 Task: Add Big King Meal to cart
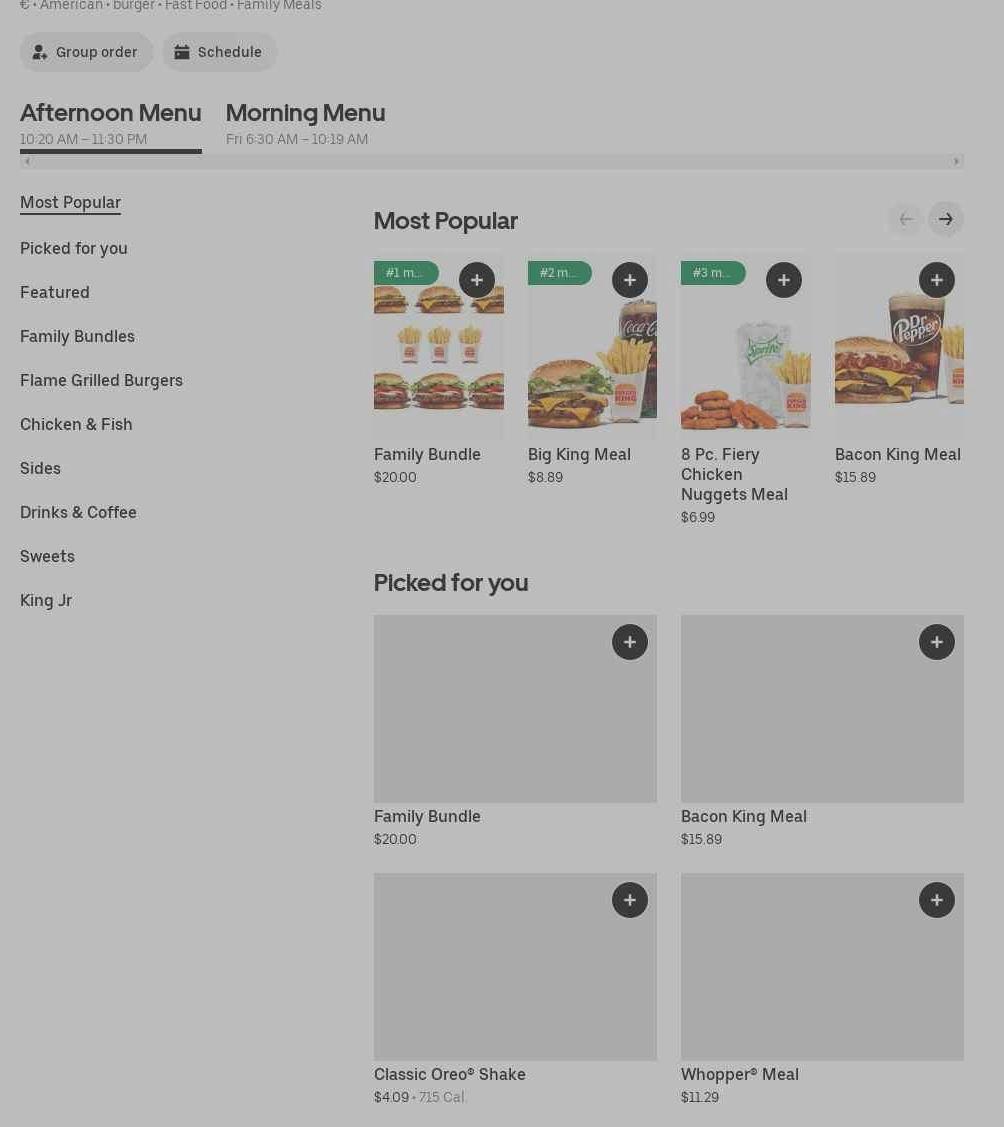coord(629,280)
